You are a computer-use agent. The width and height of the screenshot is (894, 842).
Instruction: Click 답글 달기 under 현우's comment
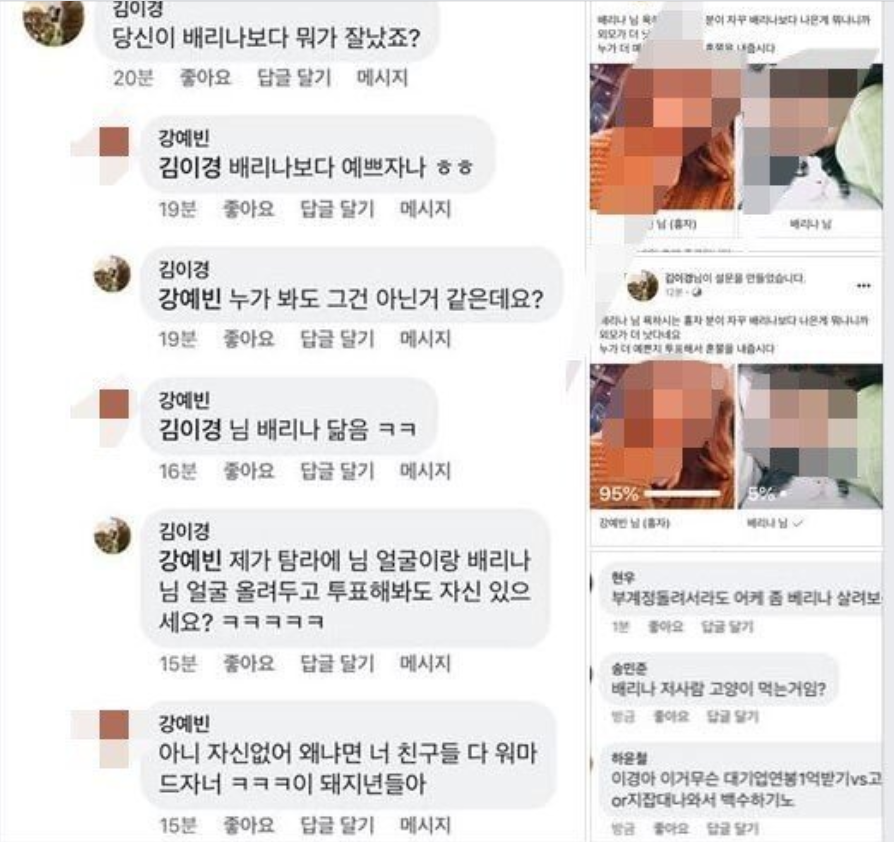click(727, 627)
